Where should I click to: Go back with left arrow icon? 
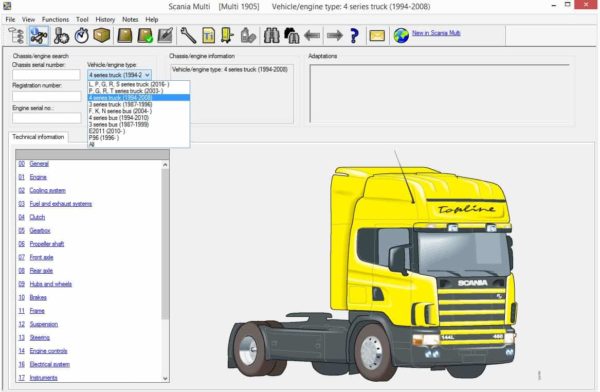[312, 36]
